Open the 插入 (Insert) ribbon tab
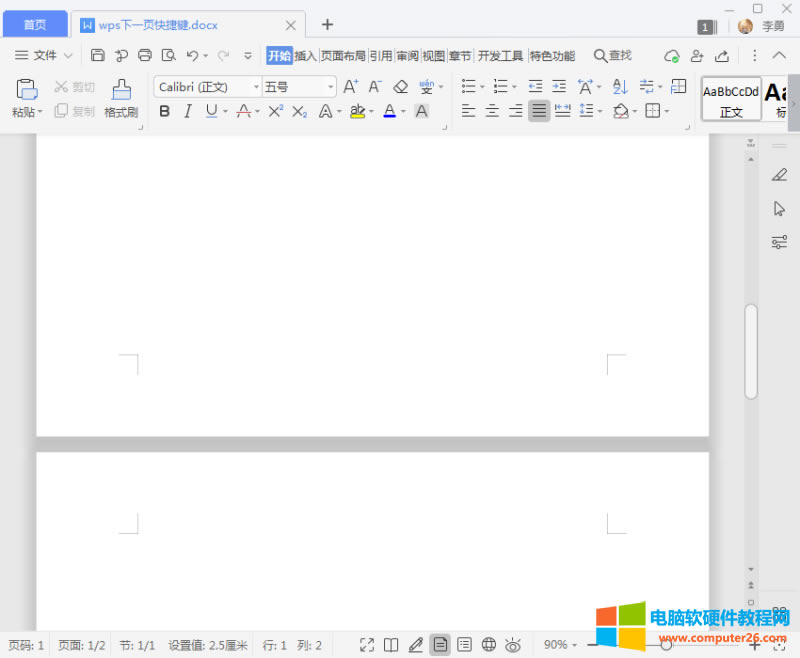The width and height of the screenshot is (800, 658). [305, 56]
